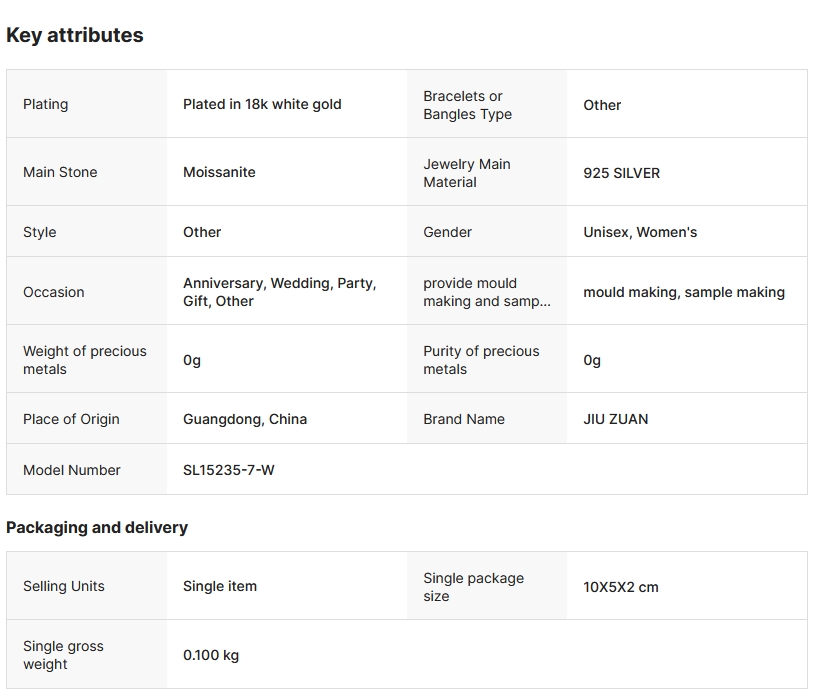Select the JIU ZUAN brand name
This screenshot has width=814, height=695.
(615, 419)
